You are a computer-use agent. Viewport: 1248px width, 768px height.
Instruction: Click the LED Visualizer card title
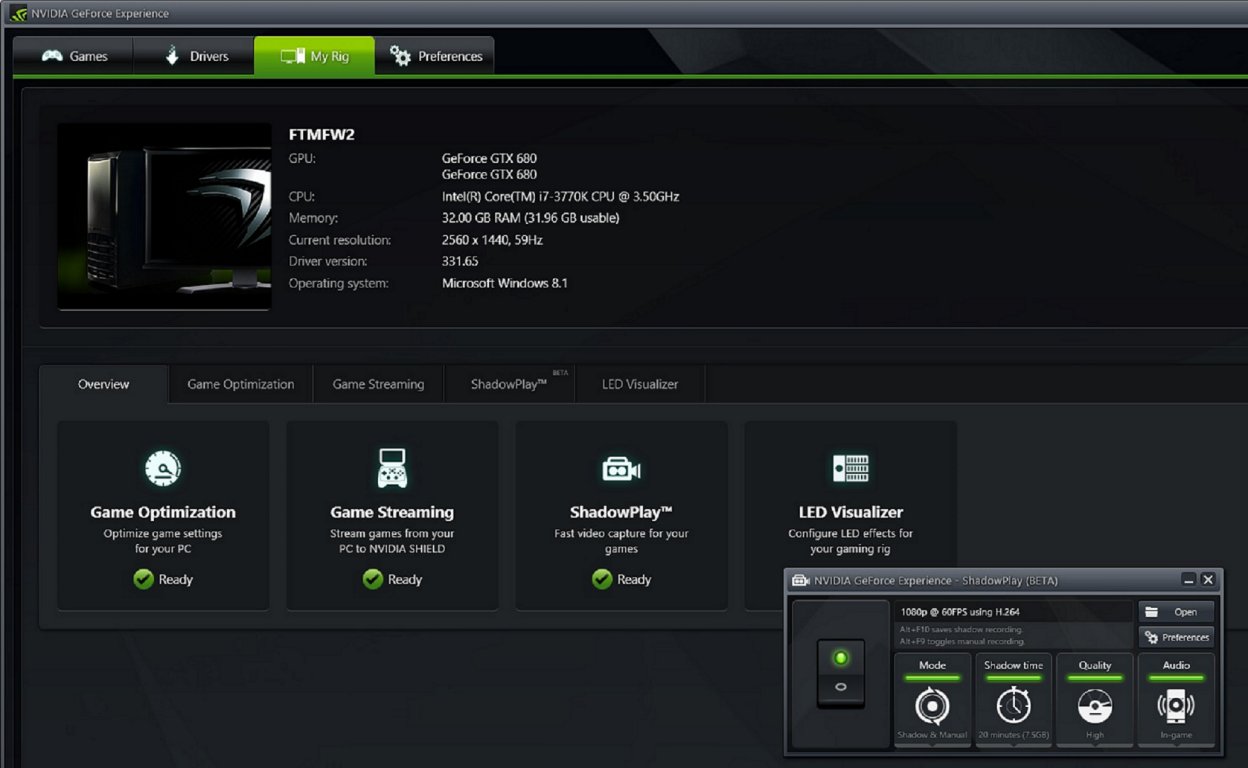pos(851,512)
